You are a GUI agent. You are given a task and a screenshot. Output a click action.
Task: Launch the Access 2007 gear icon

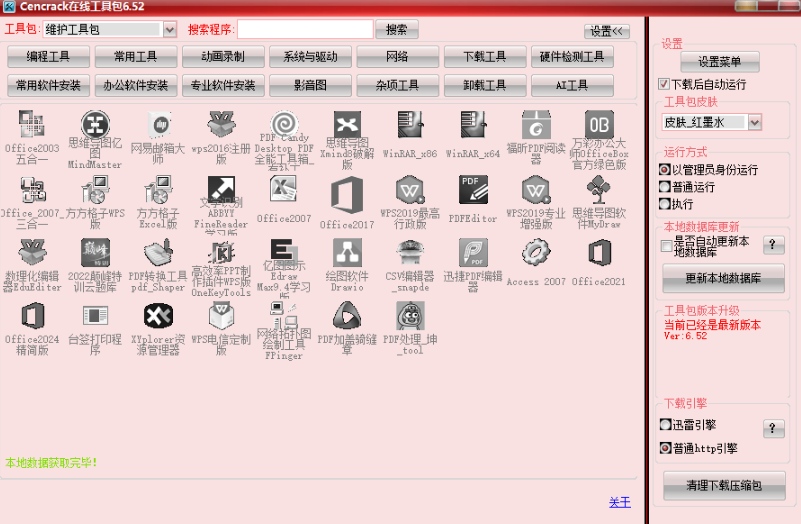tap(536, 253)
